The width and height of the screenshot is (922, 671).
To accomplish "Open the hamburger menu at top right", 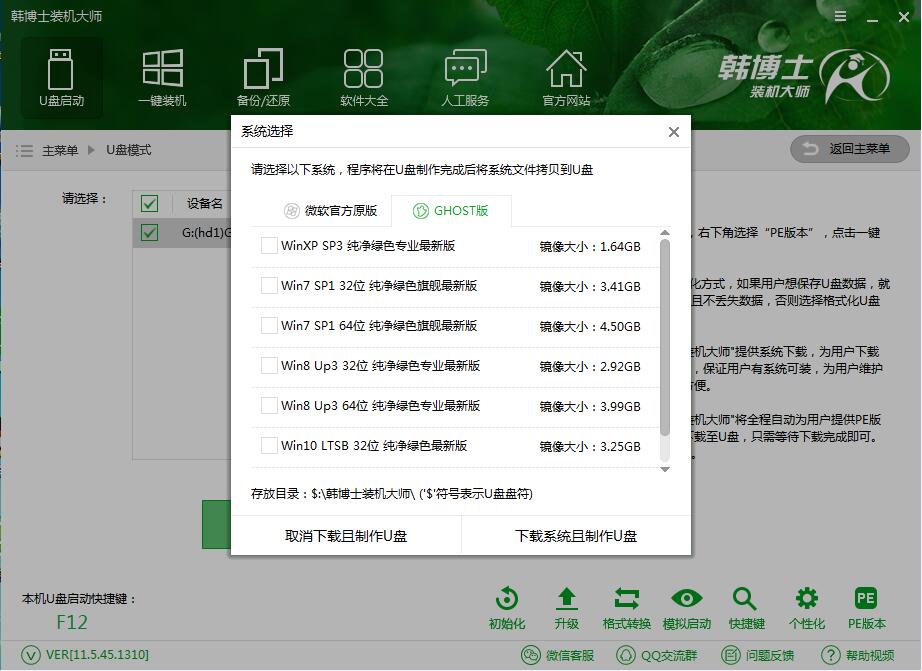I will (838, 16).
